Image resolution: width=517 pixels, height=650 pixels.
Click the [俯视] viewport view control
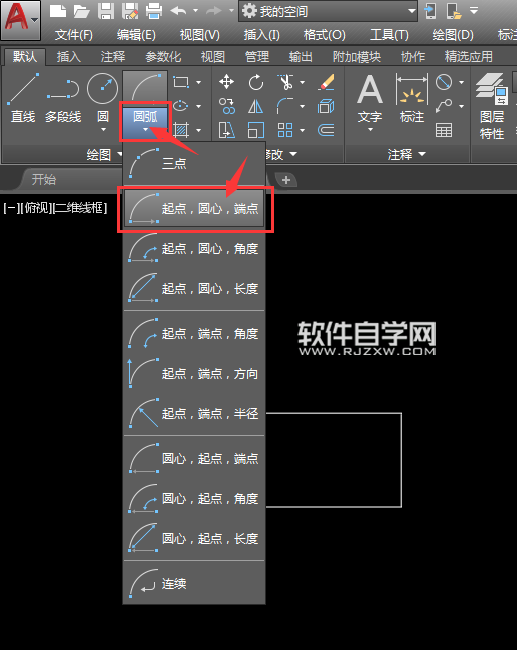pos(36,208)
